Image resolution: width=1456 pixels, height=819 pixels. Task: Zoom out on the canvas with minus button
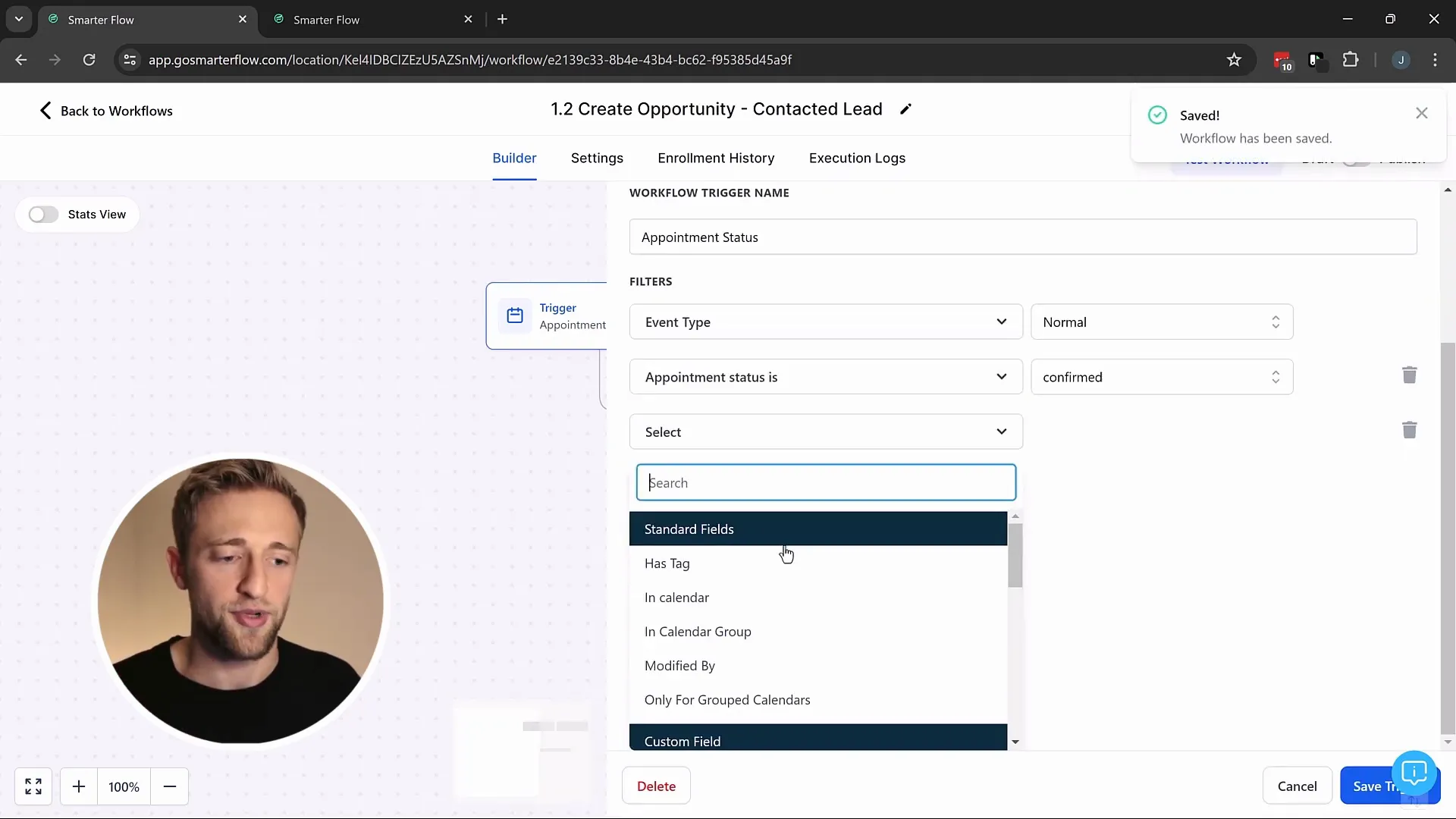tap(170, 786)
